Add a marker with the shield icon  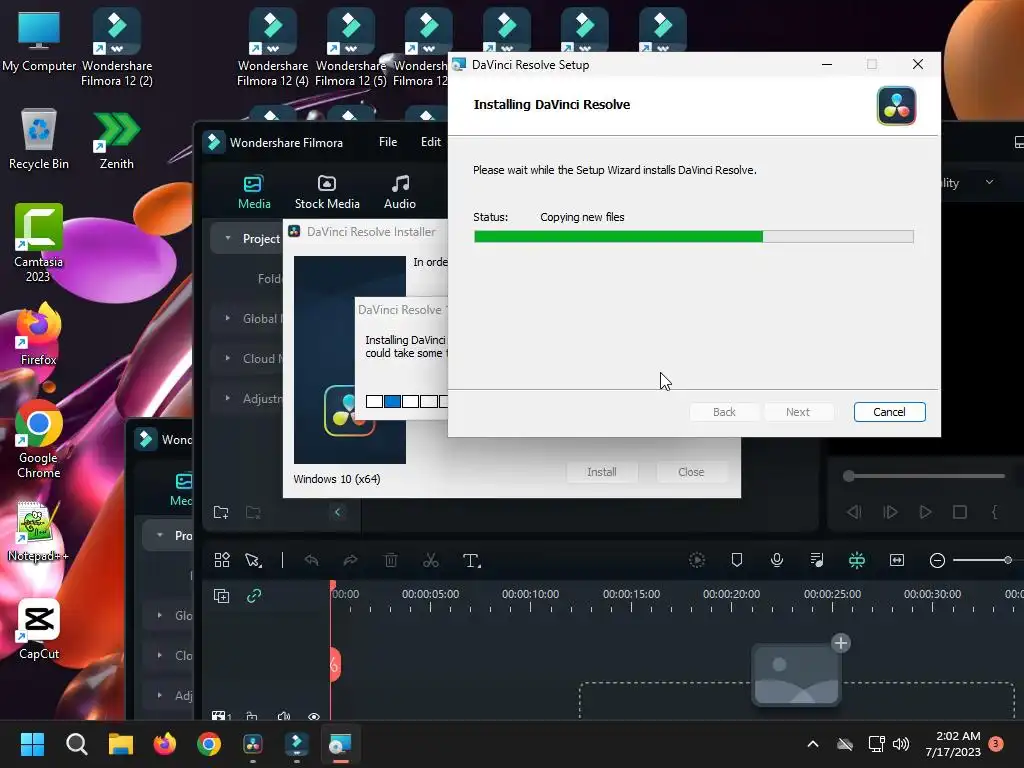(737, 560)
